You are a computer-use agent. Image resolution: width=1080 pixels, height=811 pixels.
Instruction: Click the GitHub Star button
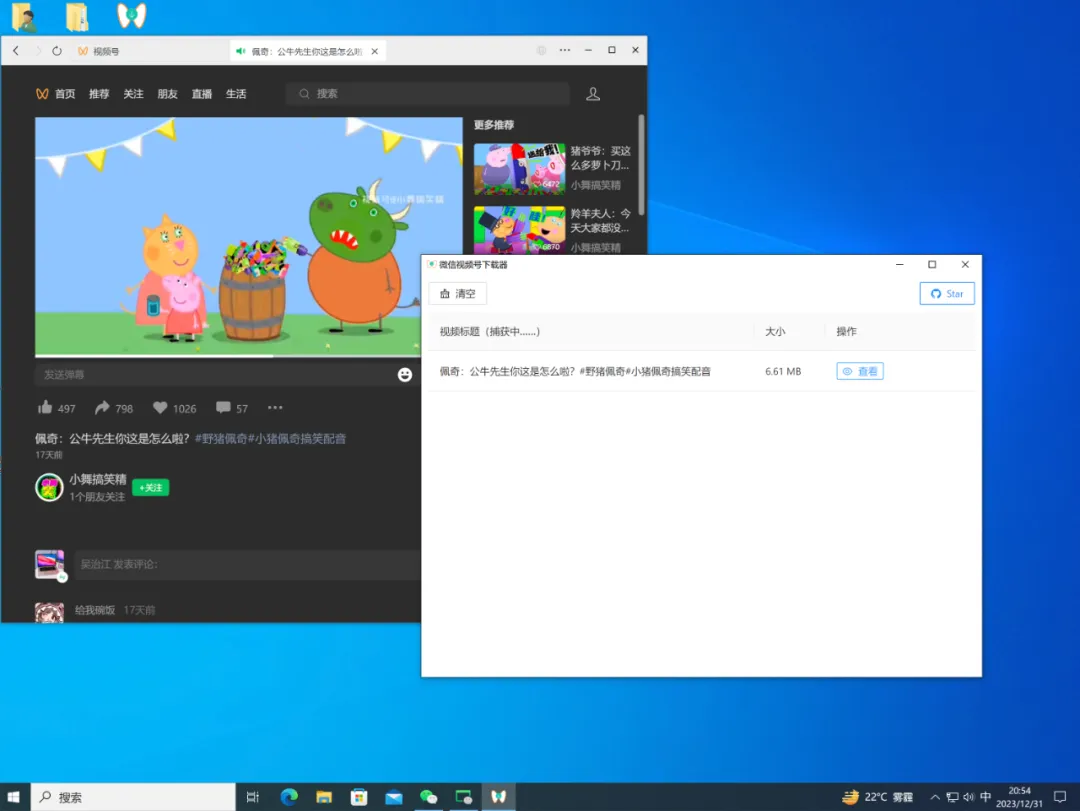[946, 294]
